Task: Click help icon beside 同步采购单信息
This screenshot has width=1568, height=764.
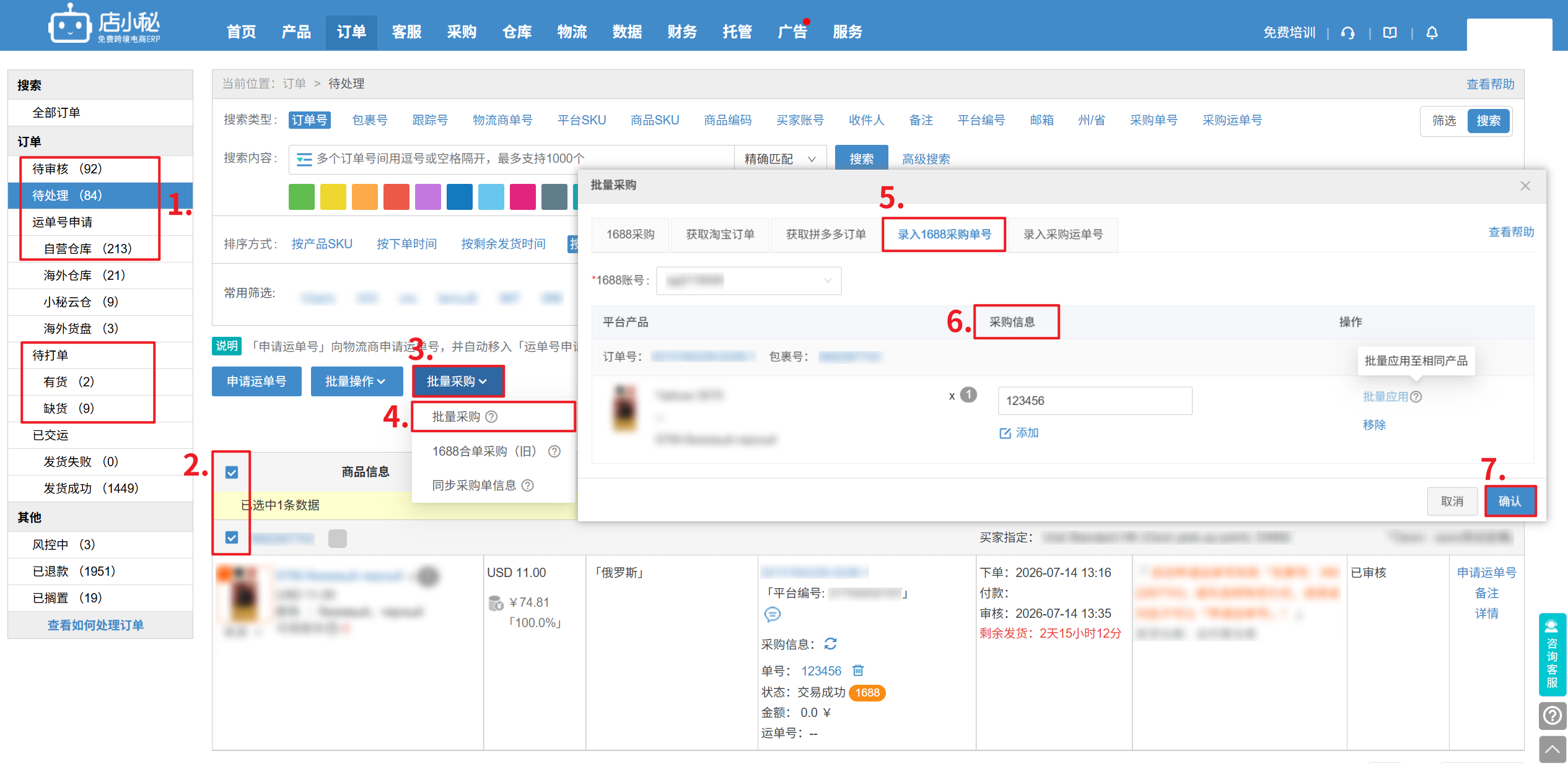Action: (527, 485)
